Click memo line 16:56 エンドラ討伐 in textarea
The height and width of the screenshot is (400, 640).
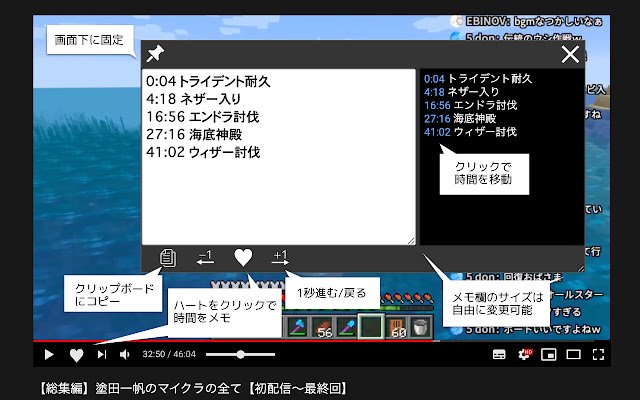click(202, 117)
